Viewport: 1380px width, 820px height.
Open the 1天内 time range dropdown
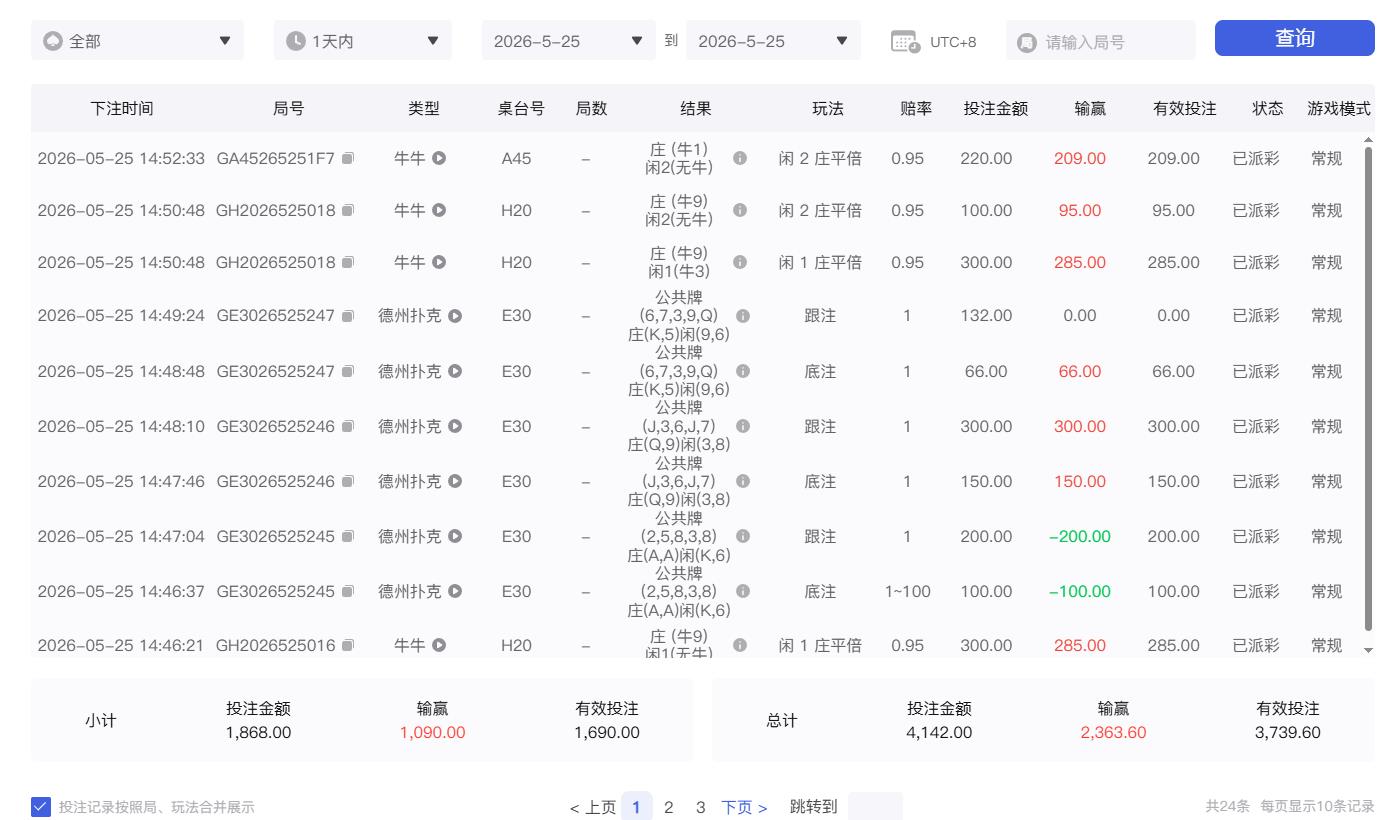[x=363, y=41]
